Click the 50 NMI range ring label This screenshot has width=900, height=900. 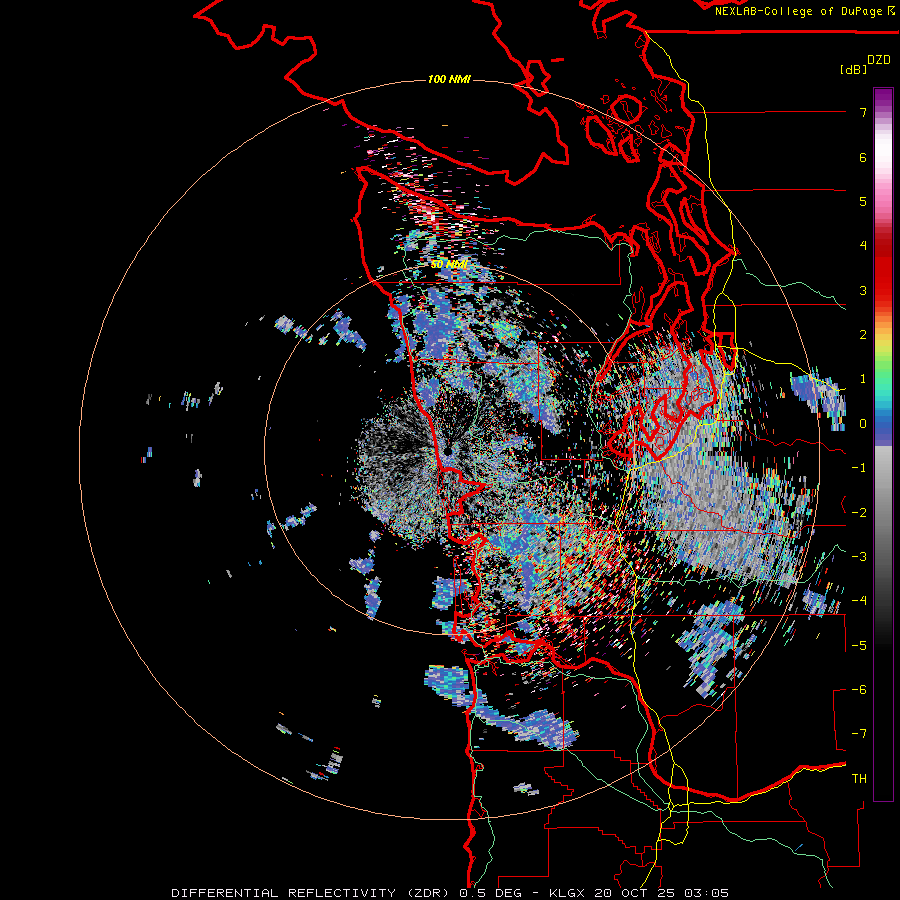(449, 265)
